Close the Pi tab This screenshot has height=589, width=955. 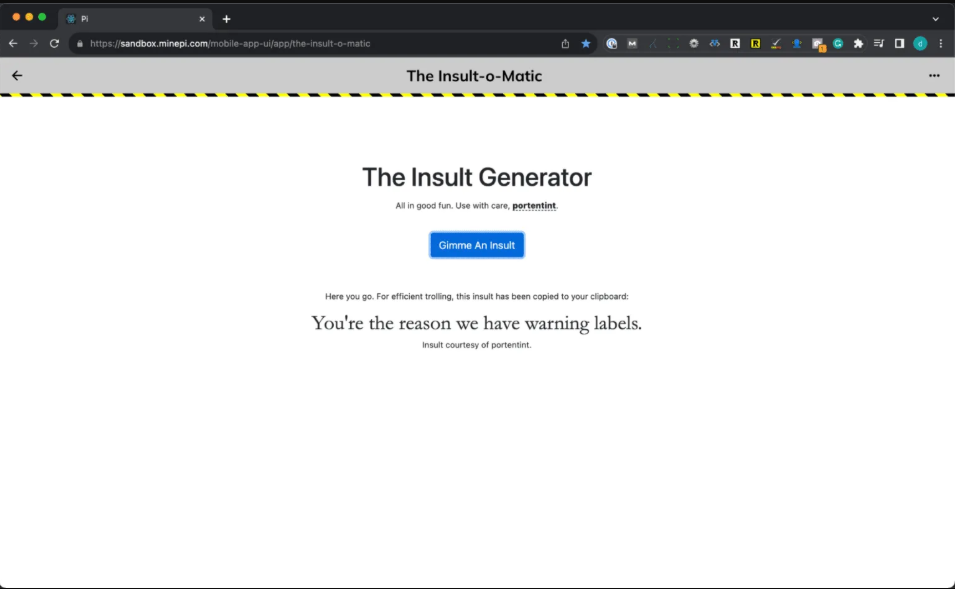202,19
